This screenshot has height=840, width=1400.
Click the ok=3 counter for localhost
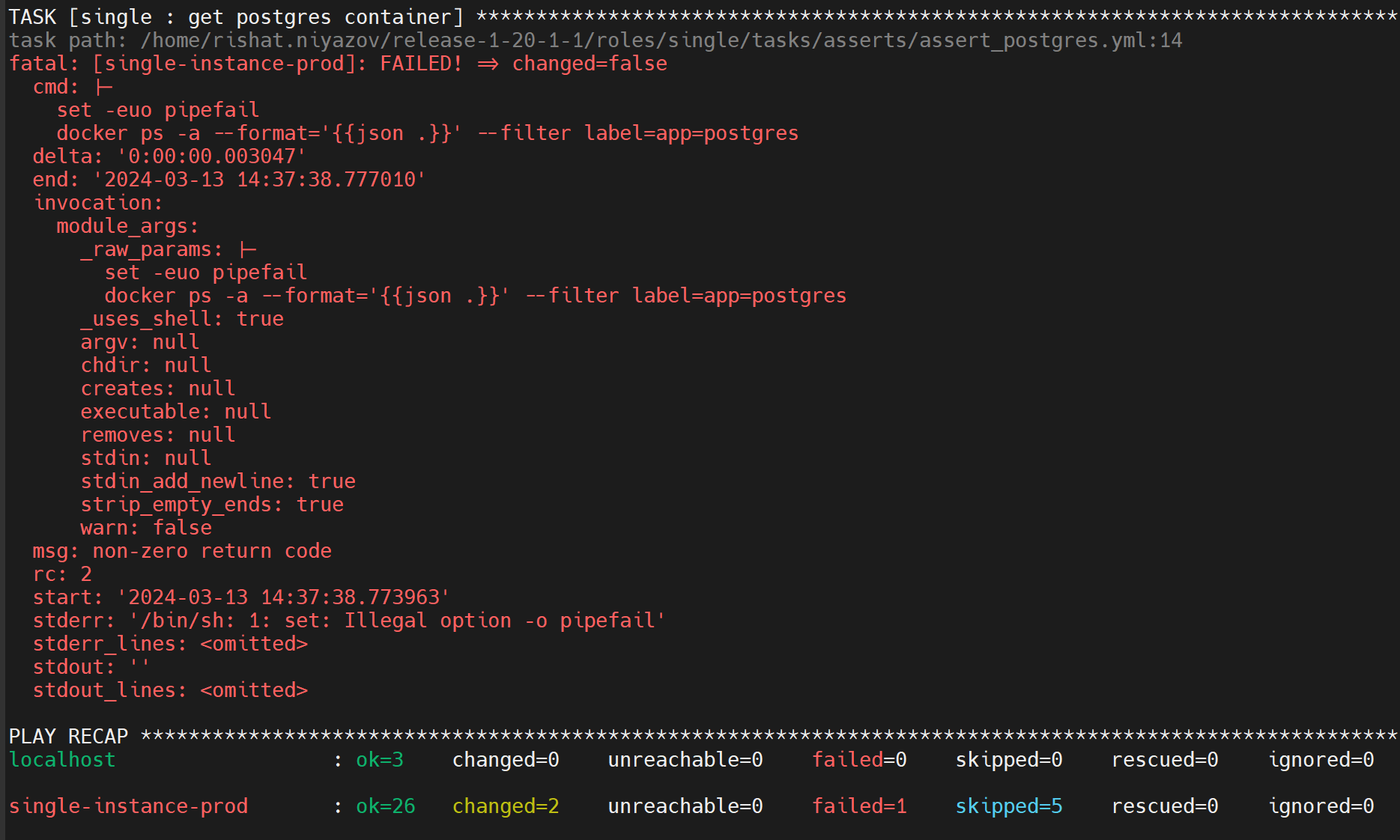[379, 759]
